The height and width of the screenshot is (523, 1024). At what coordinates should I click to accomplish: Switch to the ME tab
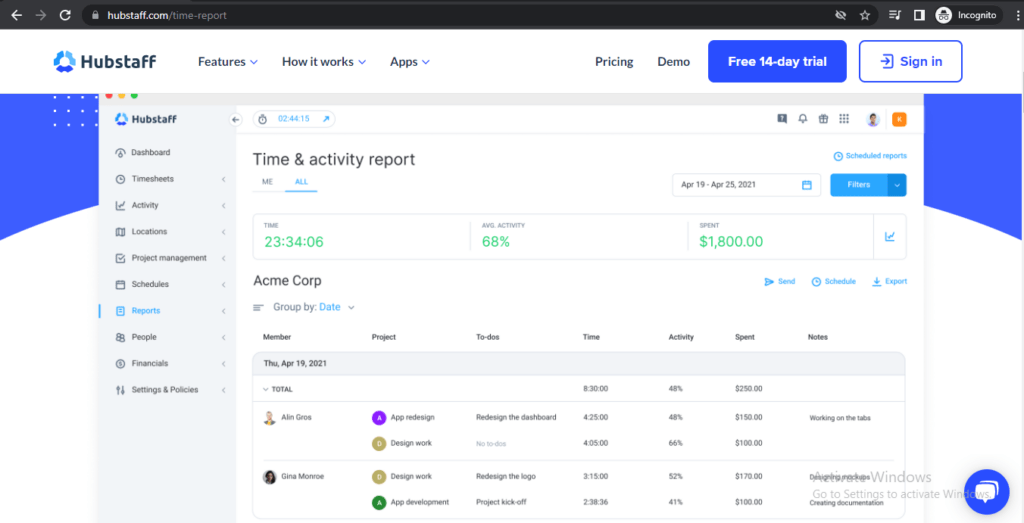[x=268, y=182]
